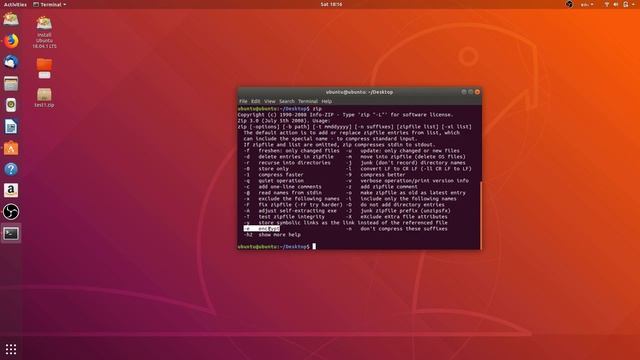This screenshot has height=360, width=640.
Task: Click 'read names from stdin' text
Action: tap(290, 193)
